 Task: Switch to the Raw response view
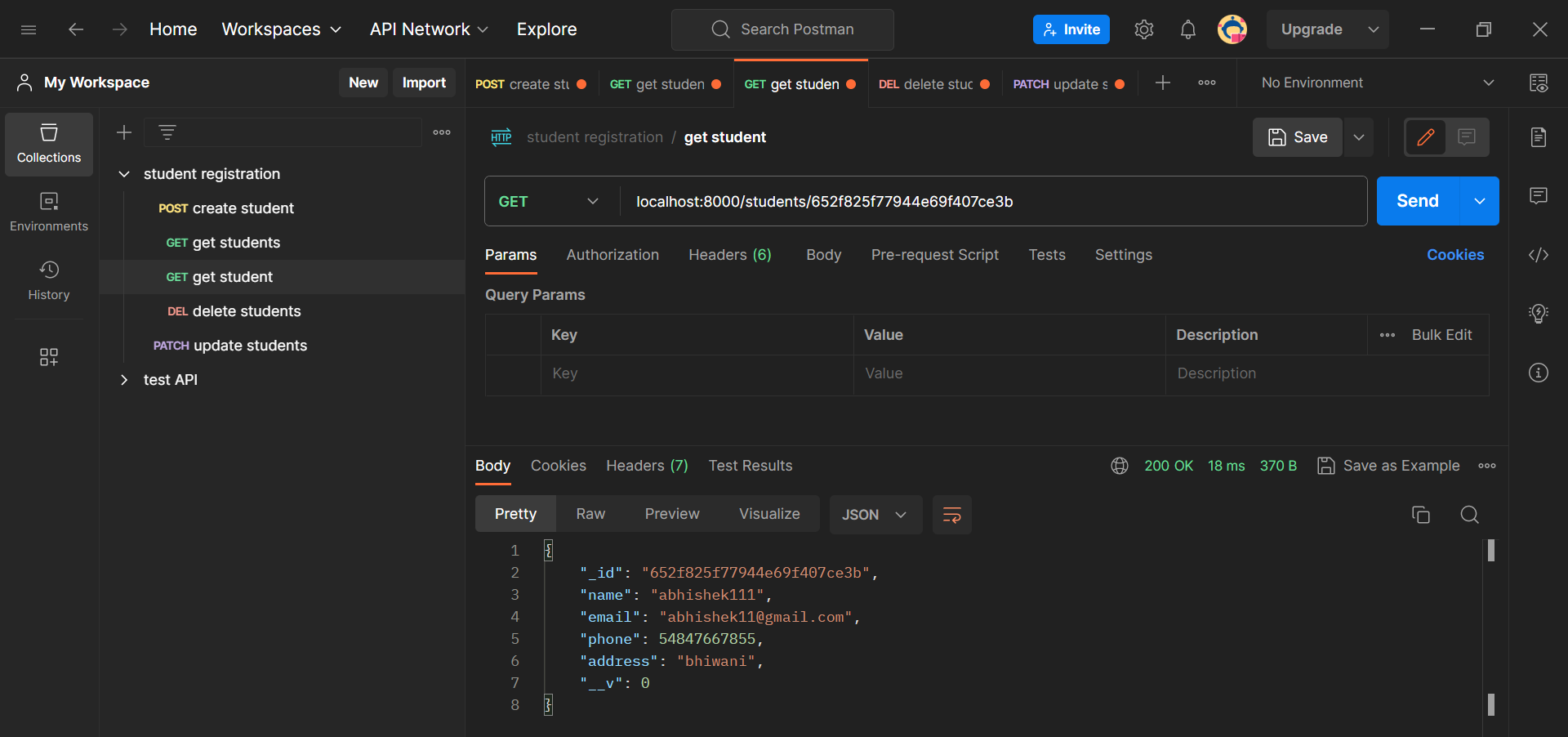click(590, 513)
